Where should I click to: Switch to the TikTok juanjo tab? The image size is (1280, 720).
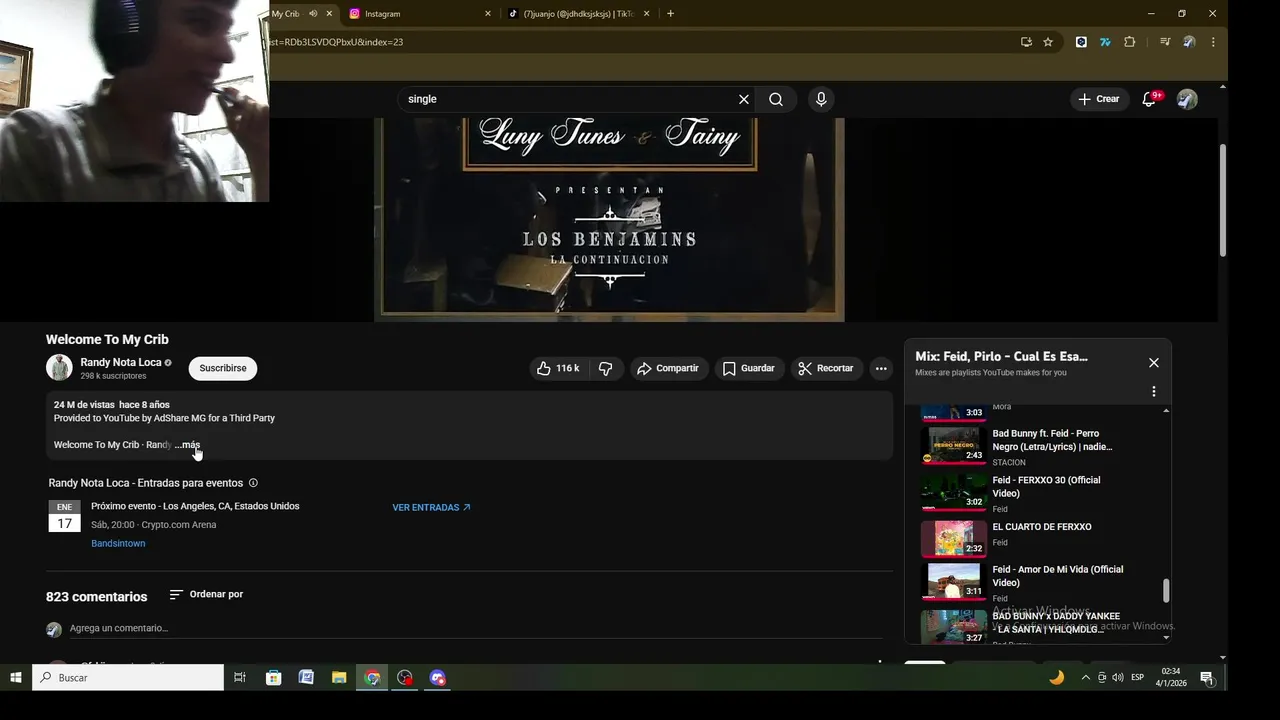pos(577,14)
